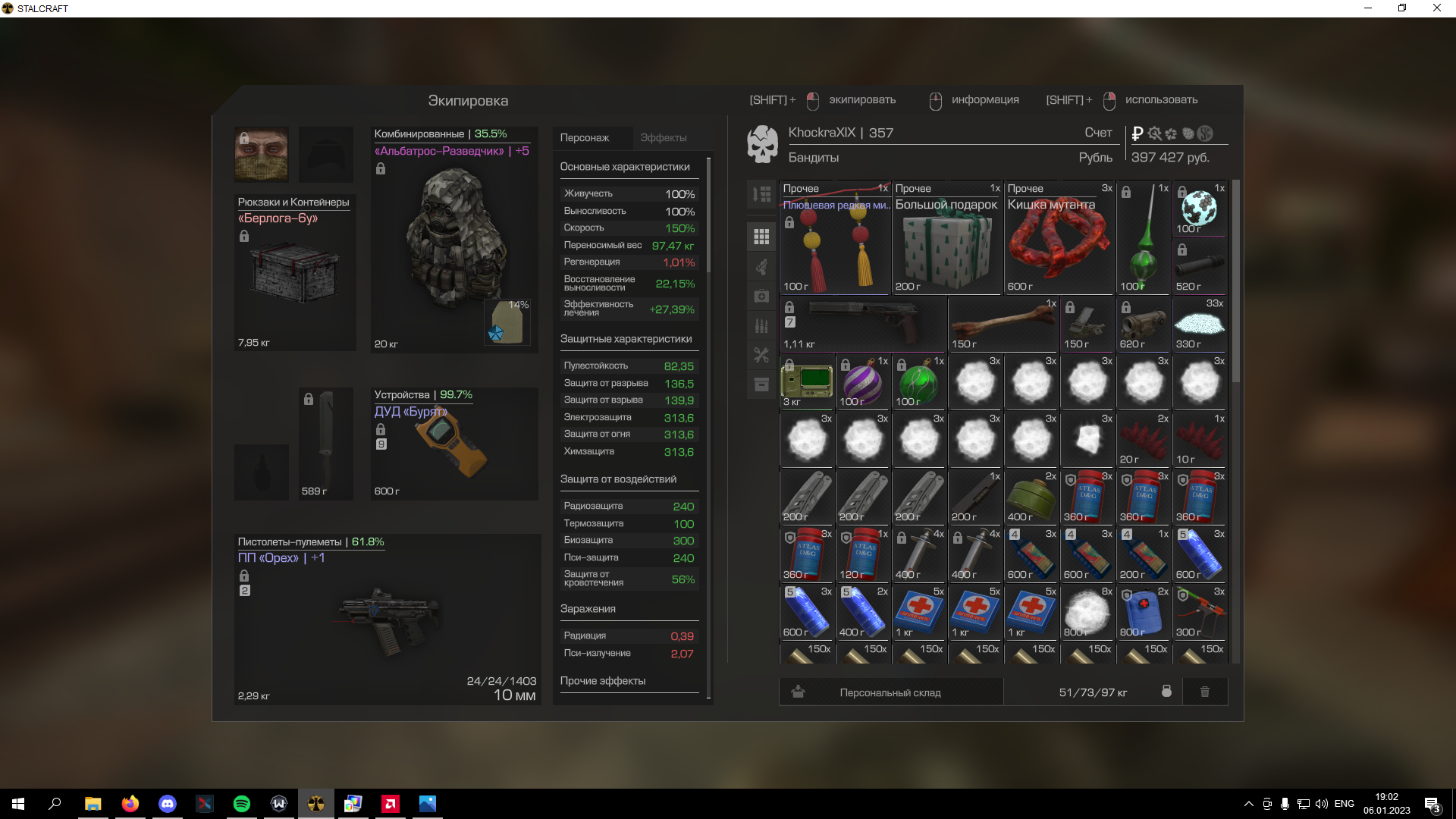Click the balance 397 427 руб.

1170,157
